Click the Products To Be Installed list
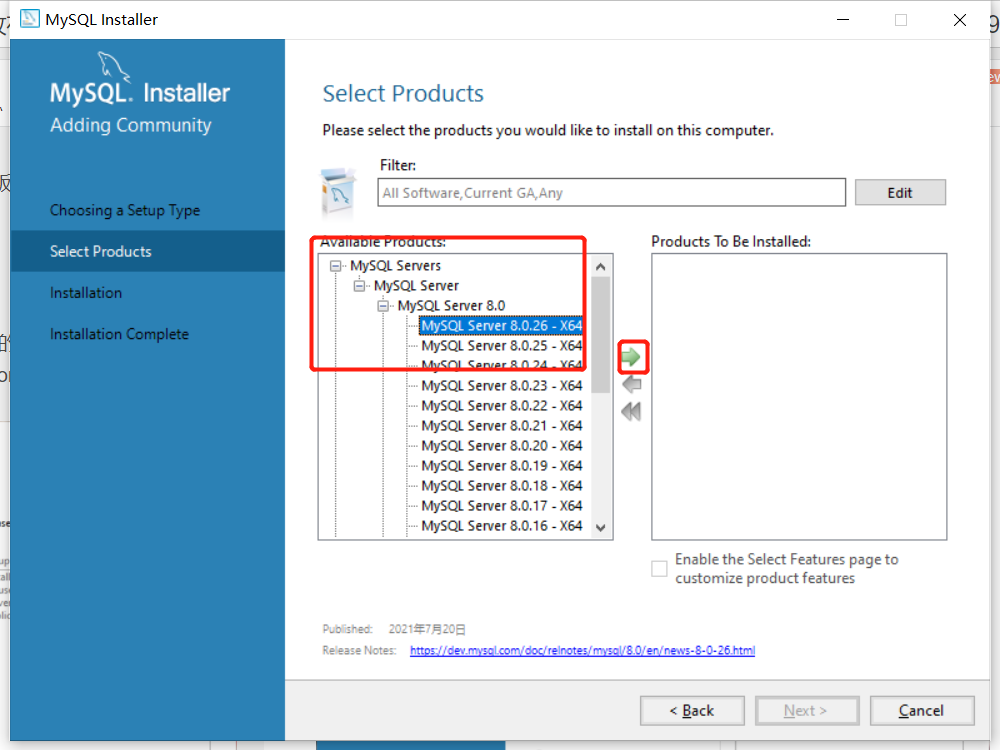The image size is (1000, 750). (x=799, y=397)
